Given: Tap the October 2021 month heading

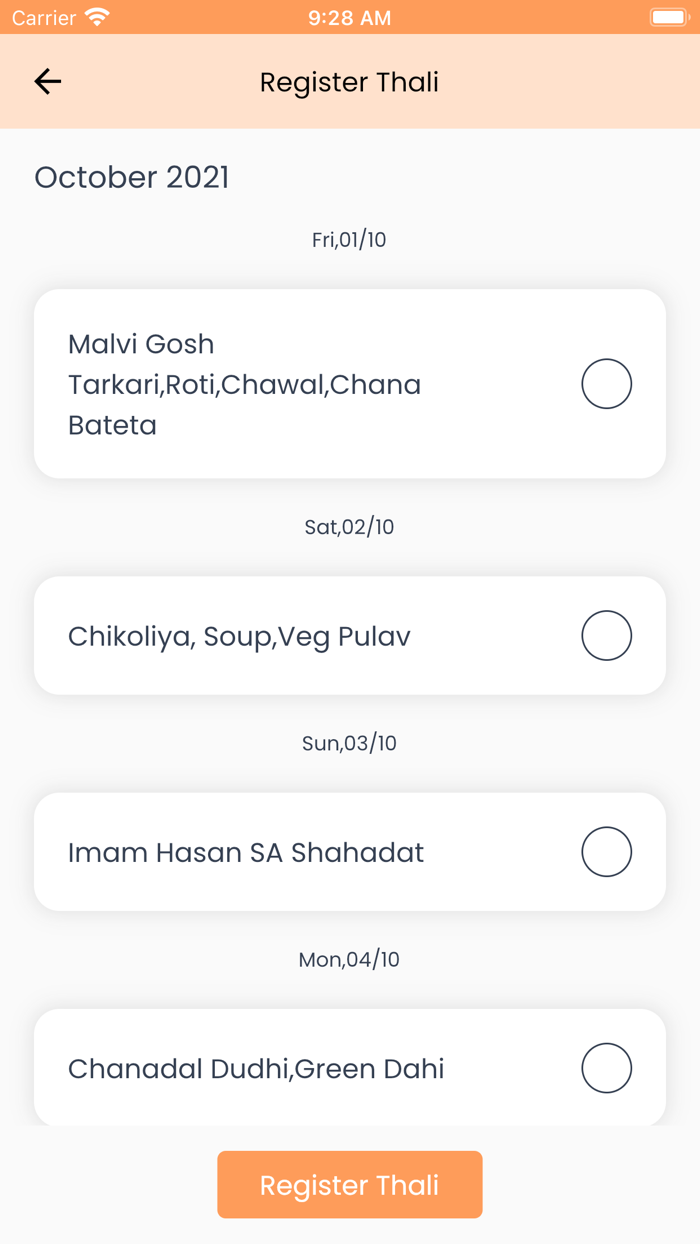Looking at the screenshot, I should [x=132, y=177].
